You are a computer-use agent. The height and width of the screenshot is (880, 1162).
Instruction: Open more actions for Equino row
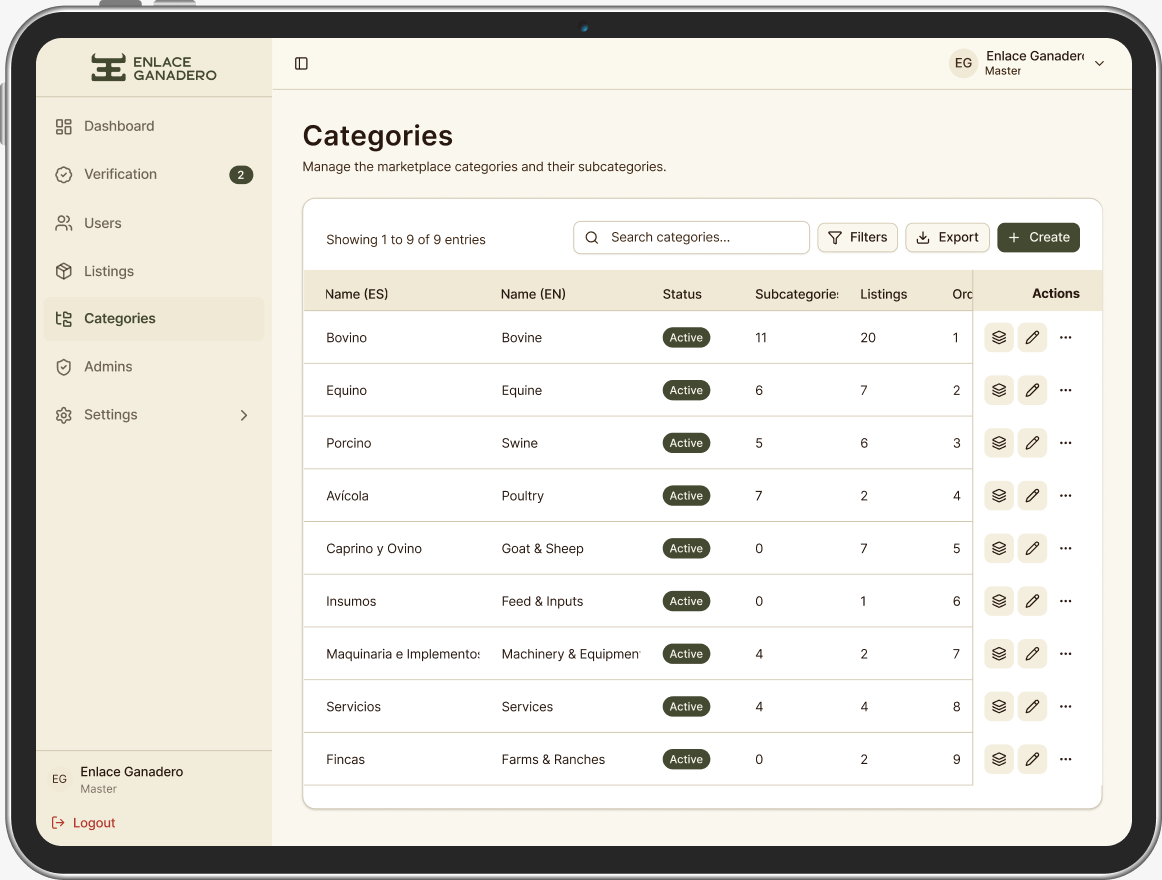[x=1066, y=390]
